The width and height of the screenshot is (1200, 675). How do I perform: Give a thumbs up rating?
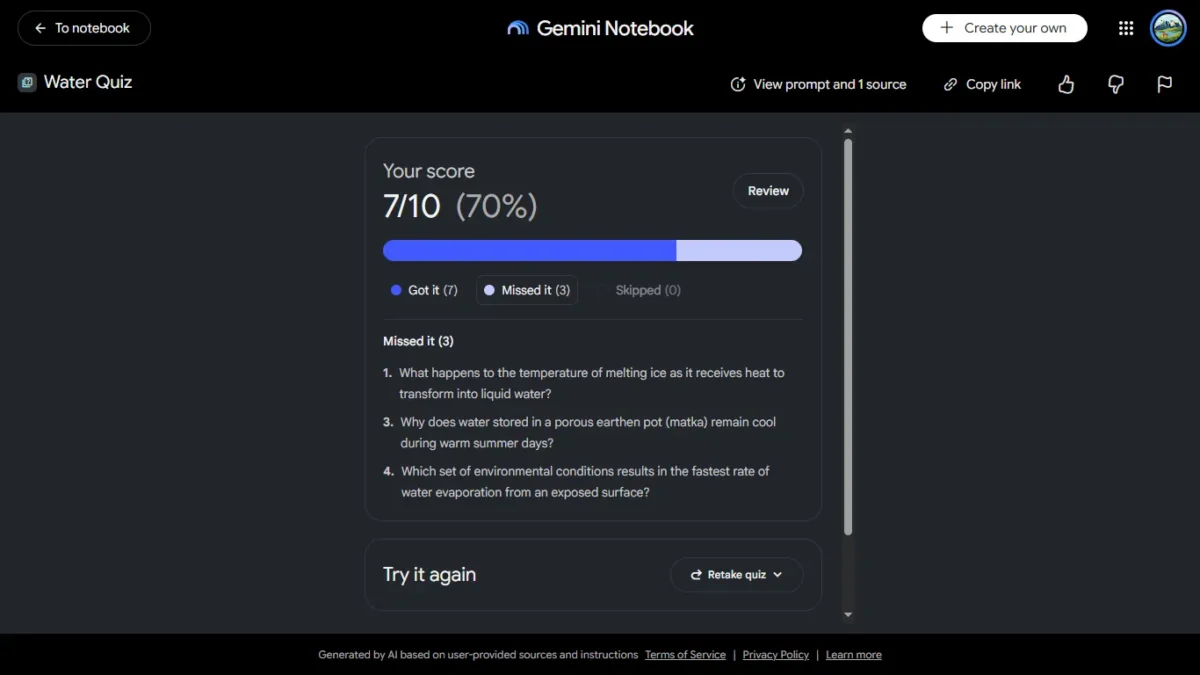point(1066,84)
